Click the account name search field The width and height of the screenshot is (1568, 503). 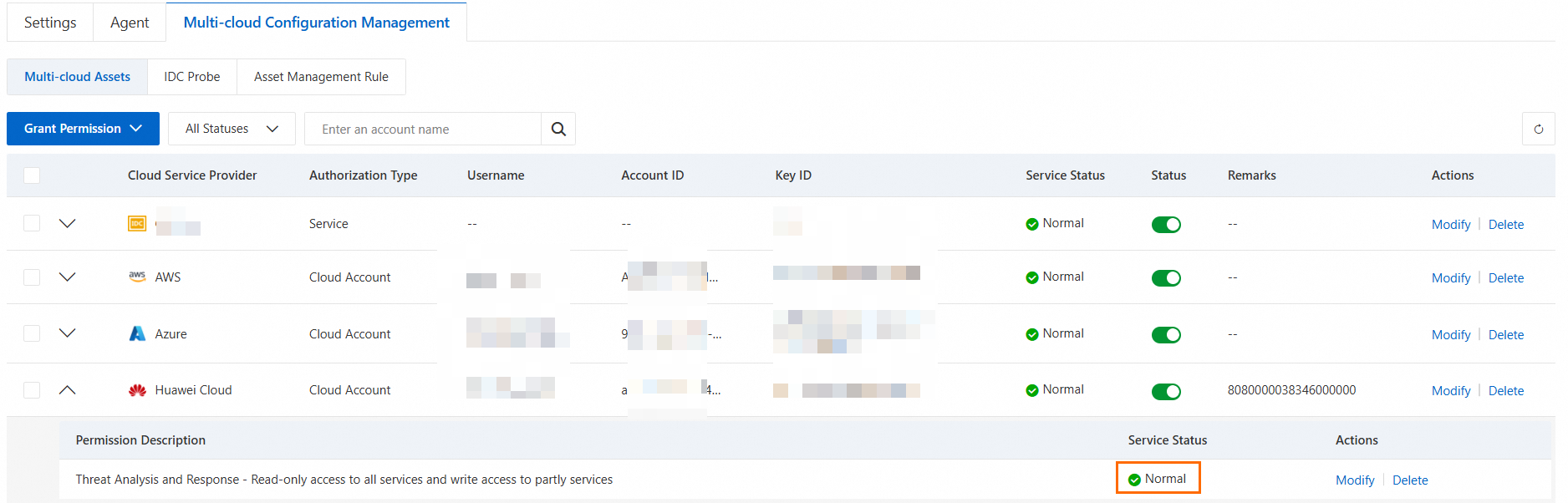(423, 130)
